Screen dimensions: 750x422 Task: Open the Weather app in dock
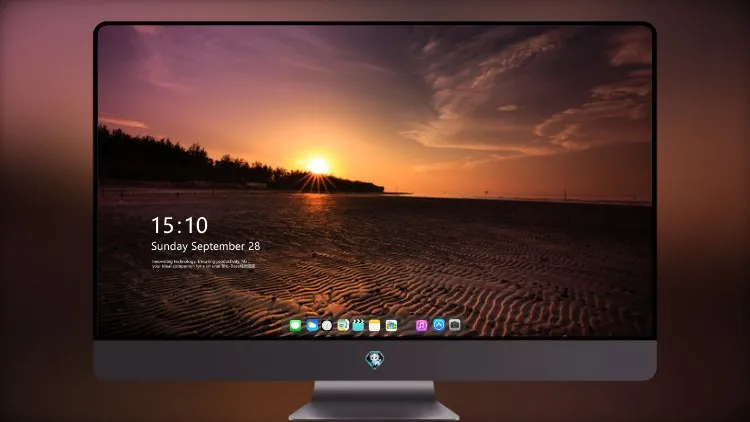(312, 325)
